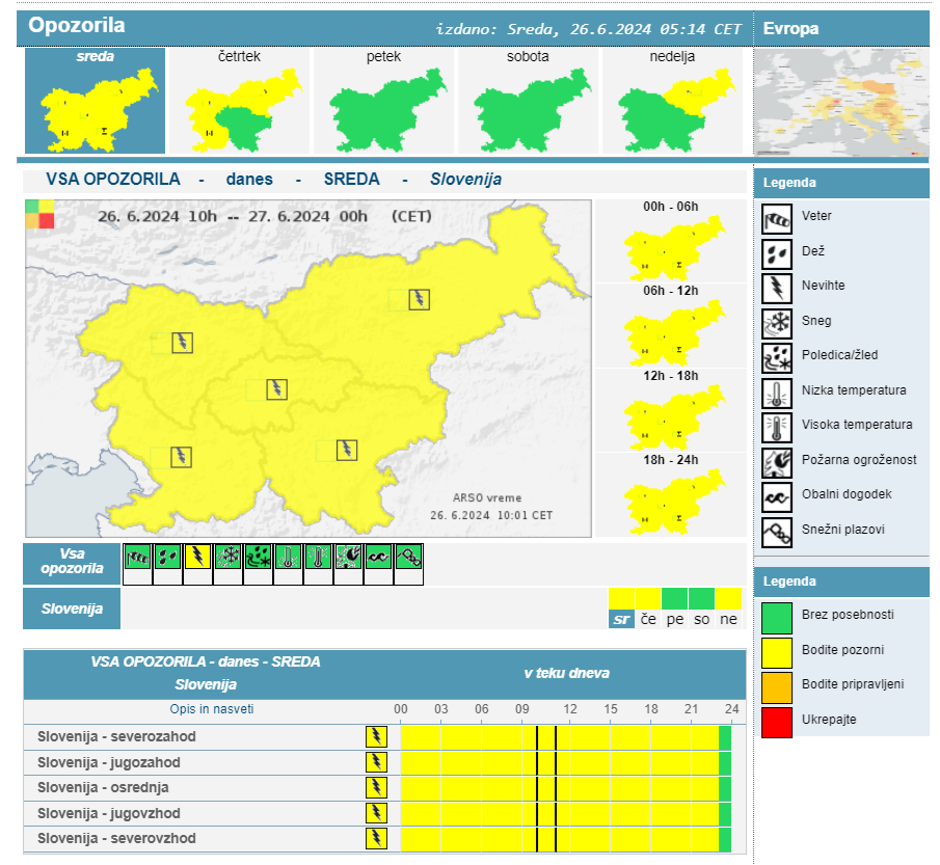Image resolution: width=940 pixels, height=865 pixels.
Task: Click the thunderstorm icon on the northwest map region
Action: coord(180,341)
